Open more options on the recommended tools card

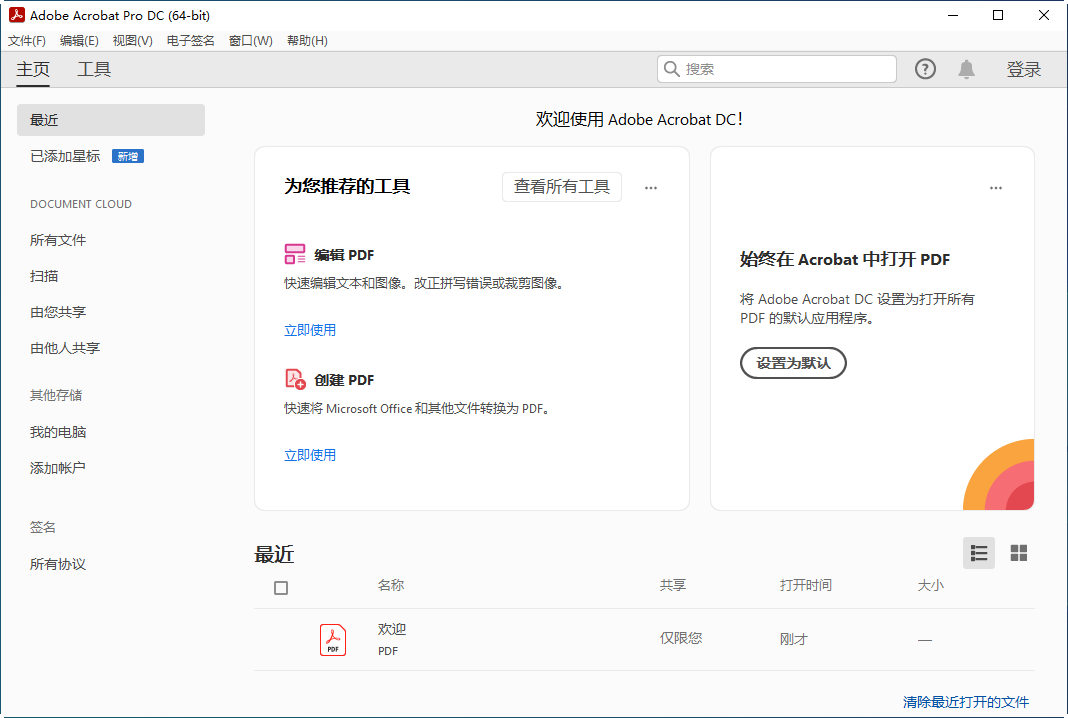point(651,187)
